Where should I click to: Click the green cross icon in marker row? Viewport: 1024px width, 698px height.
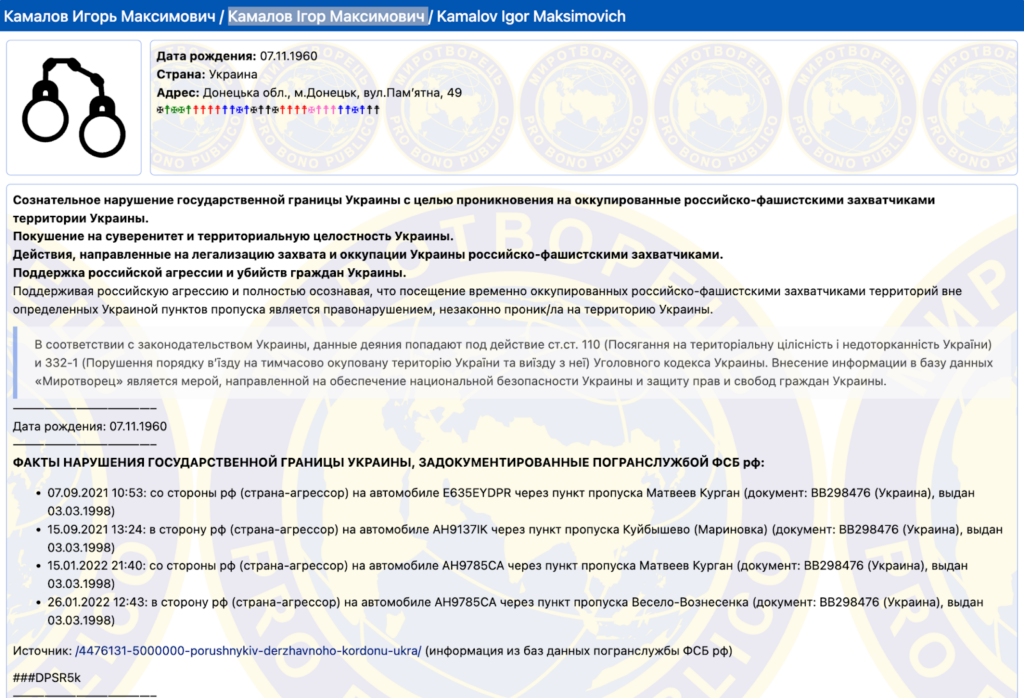[x=174, y=109]
